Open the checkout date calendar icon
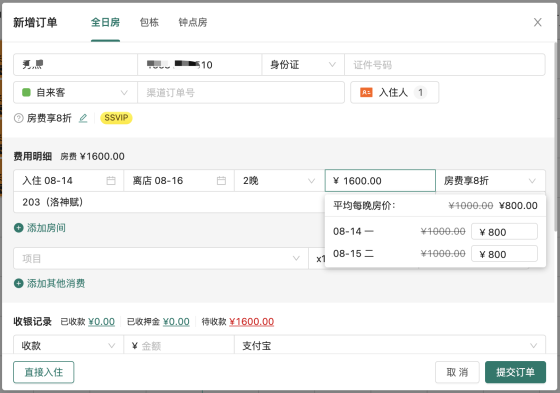560x393 pixels. pos(221,181)
